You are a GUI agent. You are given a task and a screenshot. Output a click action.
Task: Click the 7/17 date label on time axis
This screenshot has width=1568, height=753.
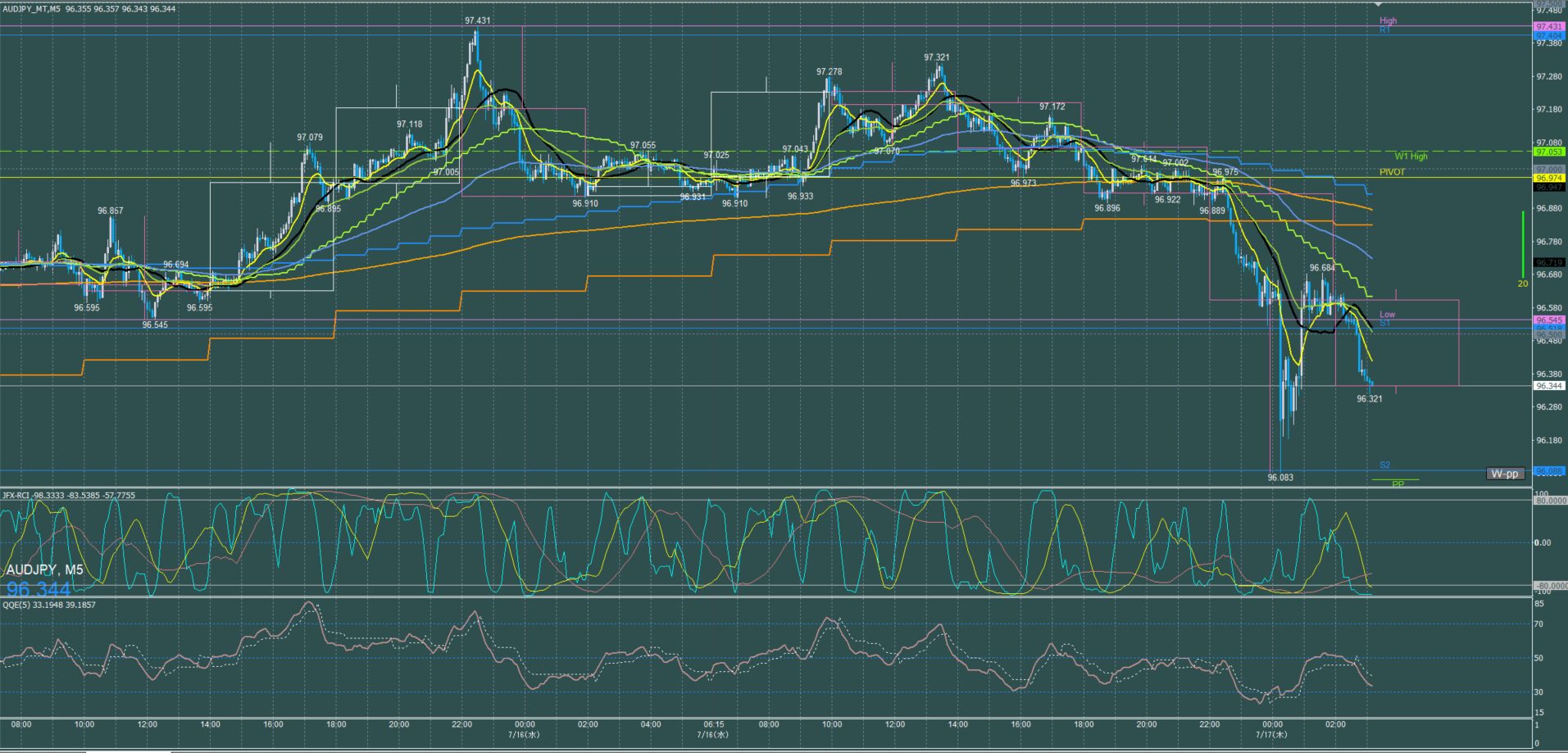click(1271, 734)
